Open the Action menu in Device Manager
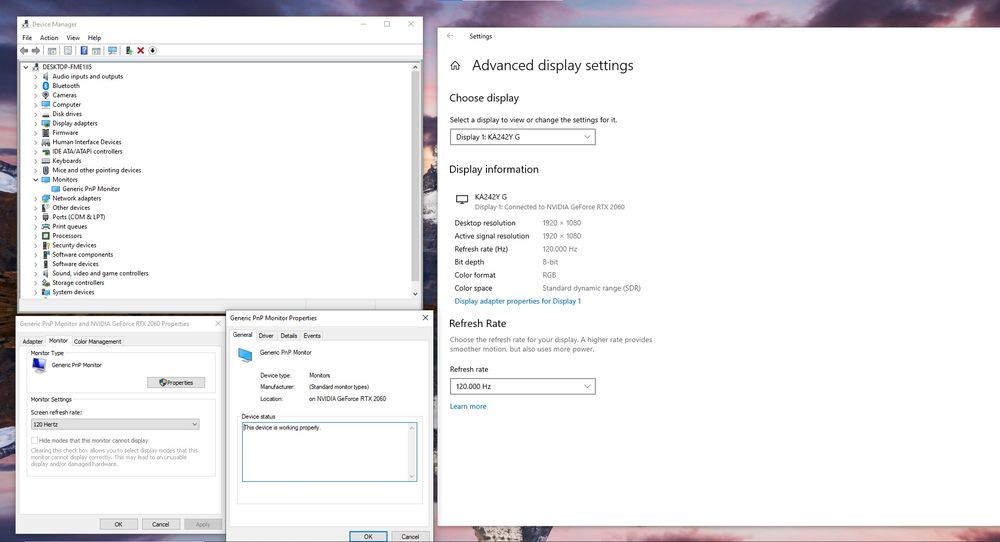 pos(49,38)
